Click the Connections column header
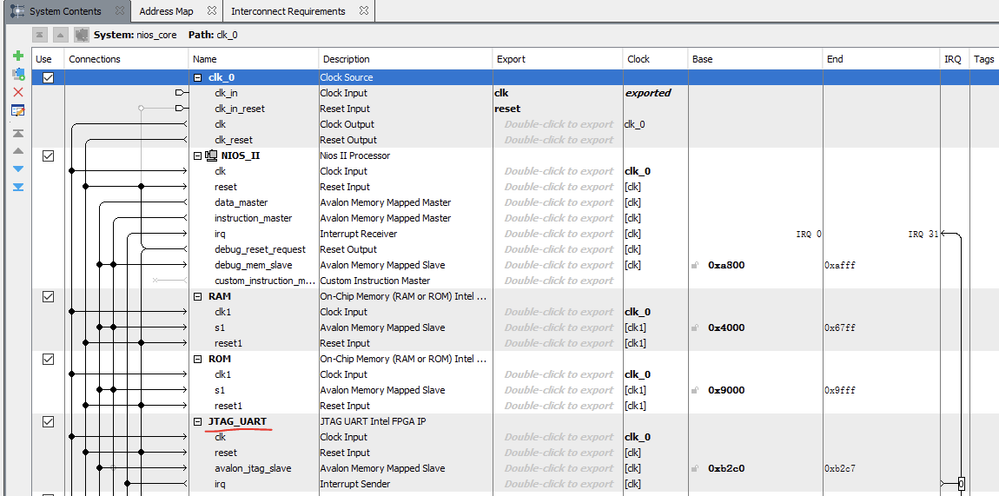Viewport: 999px width, 496px height. coord(126,59)
